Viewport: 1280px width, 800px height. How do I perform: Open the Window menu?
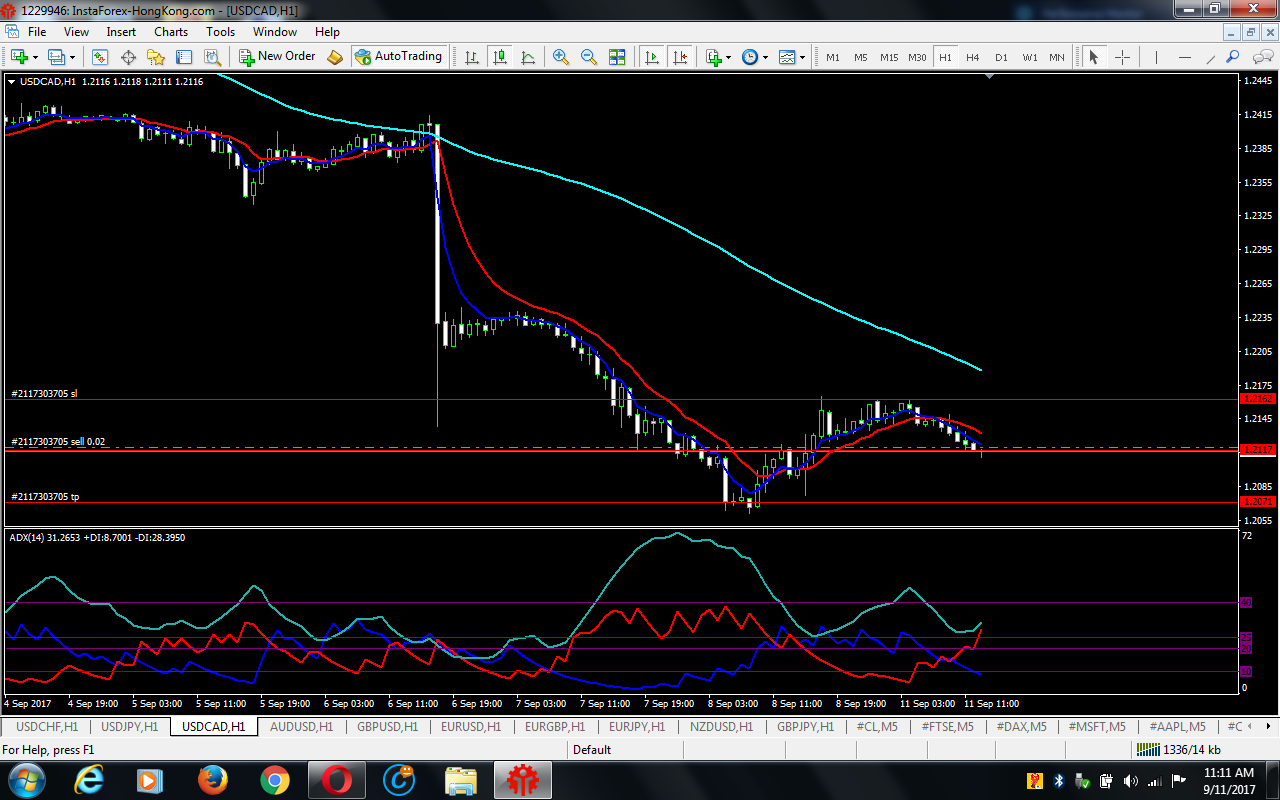click(x=275, y=32)
